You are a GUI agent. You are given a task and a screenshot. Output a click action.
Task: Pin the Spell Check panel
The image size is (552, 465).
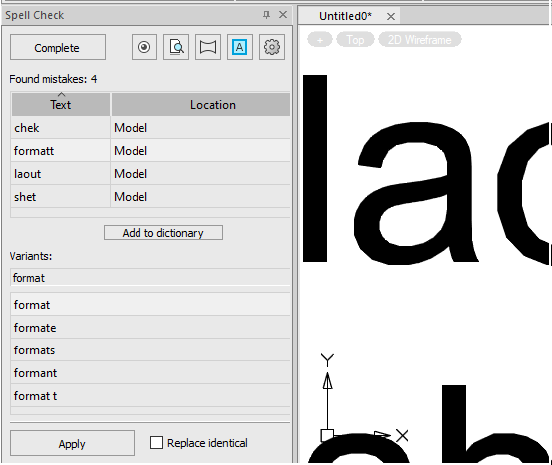(x=266, y=15)
